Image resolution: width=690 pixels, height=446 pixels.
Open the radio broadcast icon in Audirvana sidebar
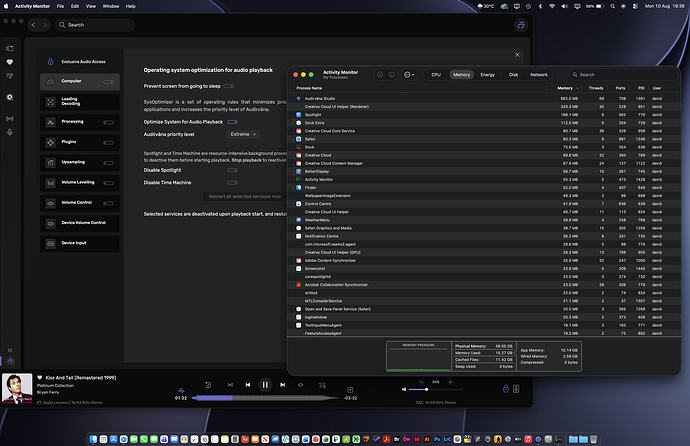10,119
